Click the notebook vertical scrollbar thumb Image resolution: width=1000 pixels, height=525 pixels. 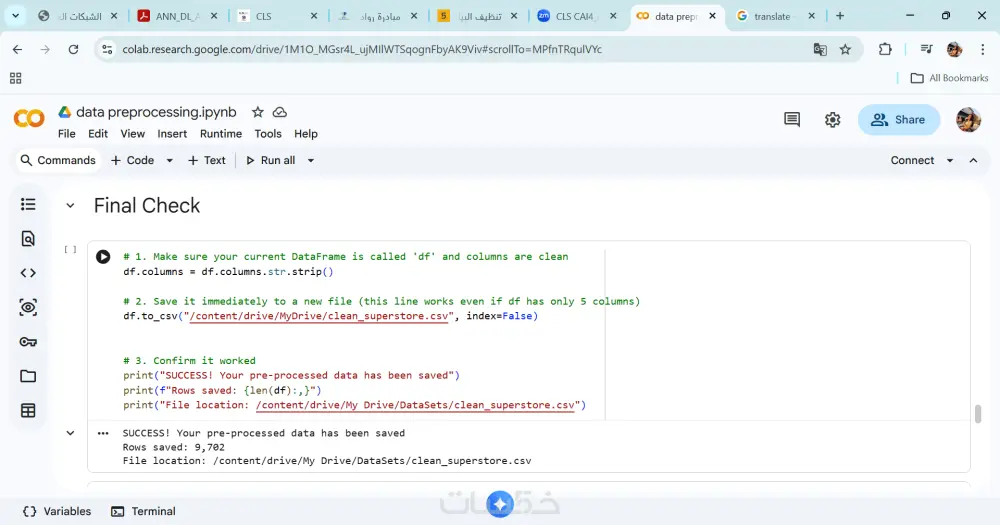(x=978, y=414)
